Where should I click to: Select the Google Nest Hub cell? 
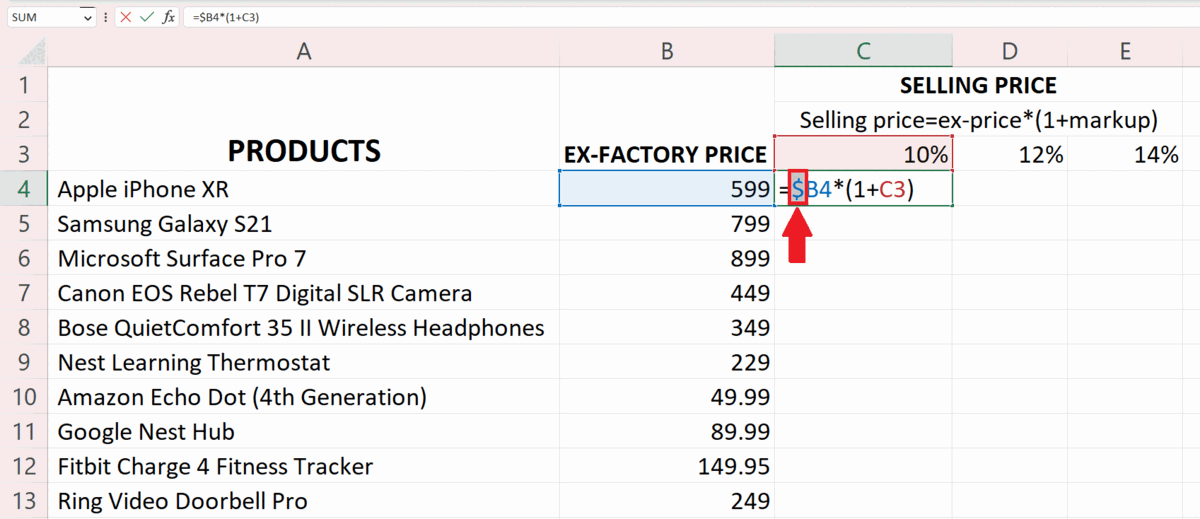tap(303, 431)
